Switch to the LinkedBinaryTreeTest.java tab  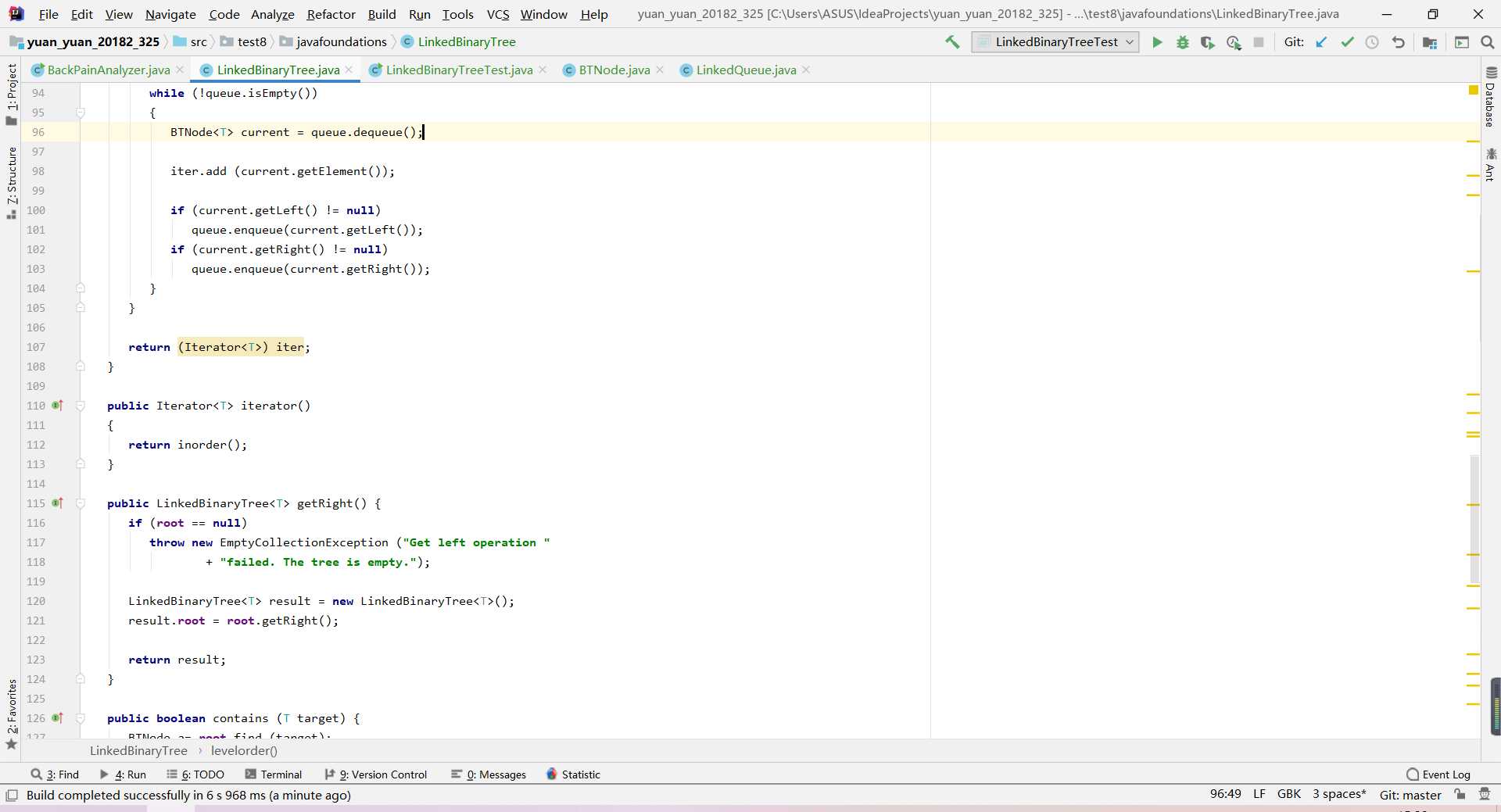[x=459, y=70]
